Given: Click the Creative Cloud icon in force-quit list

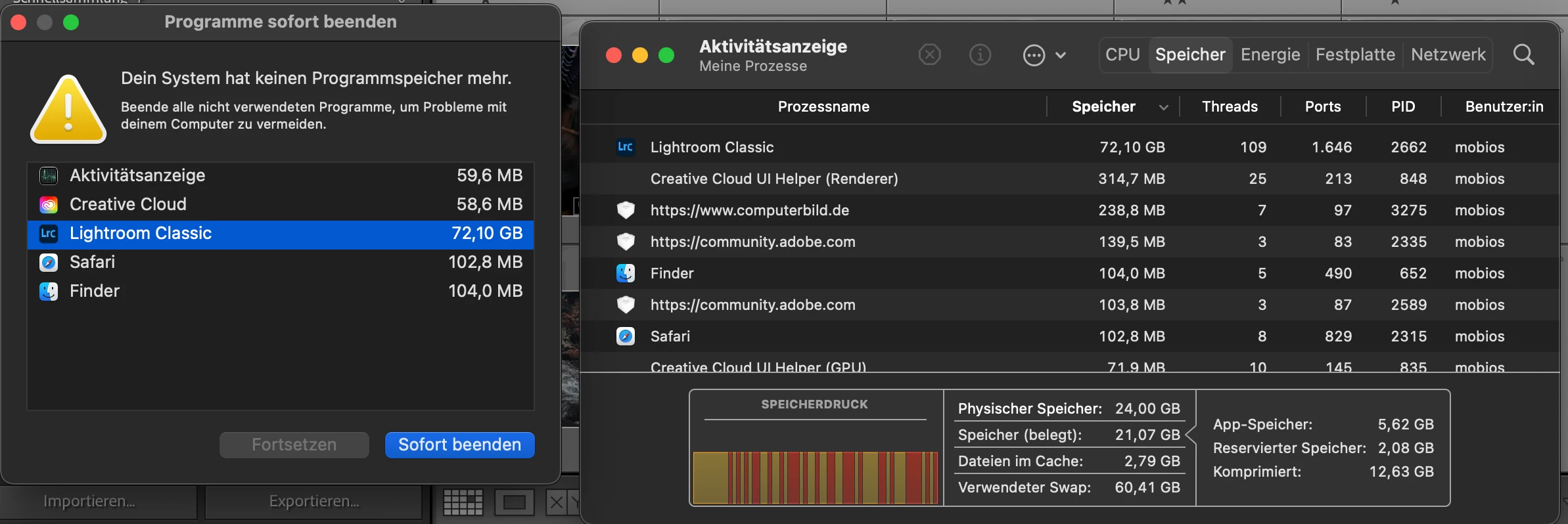Looking at the screenshot, I should pyautogui.click(x=49, y=204).
